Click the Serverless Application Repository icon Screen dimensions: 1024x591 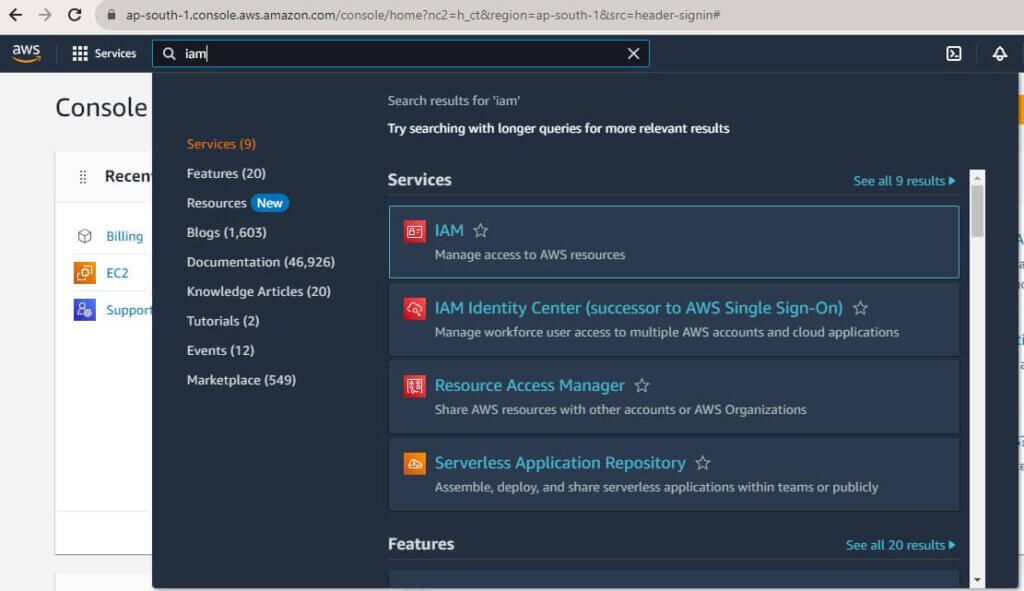coord(415,463)
